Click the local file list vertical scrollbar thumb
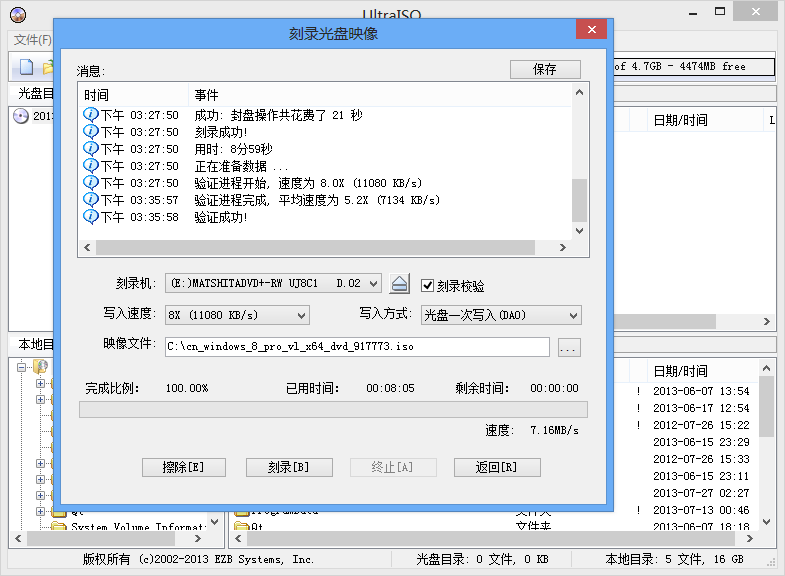Screen dimensions: 785x576 [766, 406]
